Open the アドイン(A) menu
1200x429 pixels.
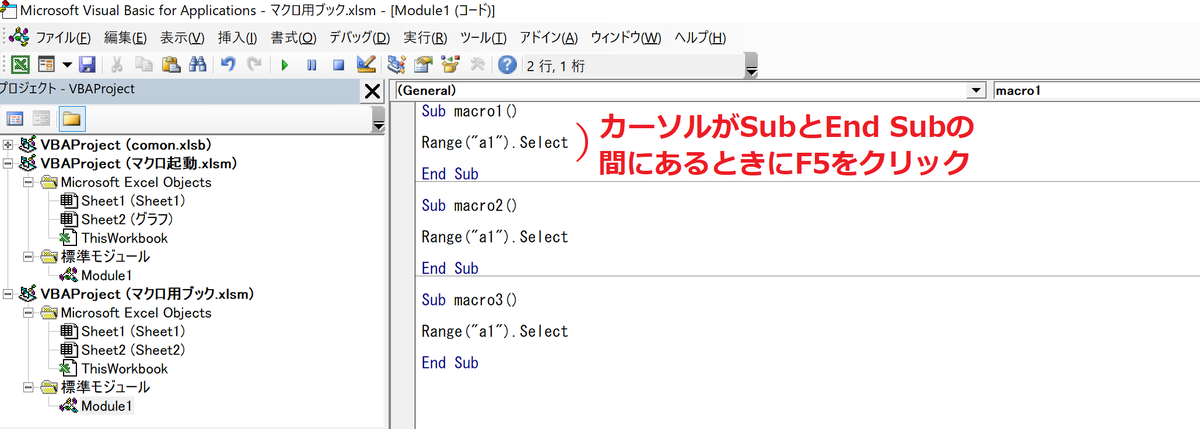549,37
